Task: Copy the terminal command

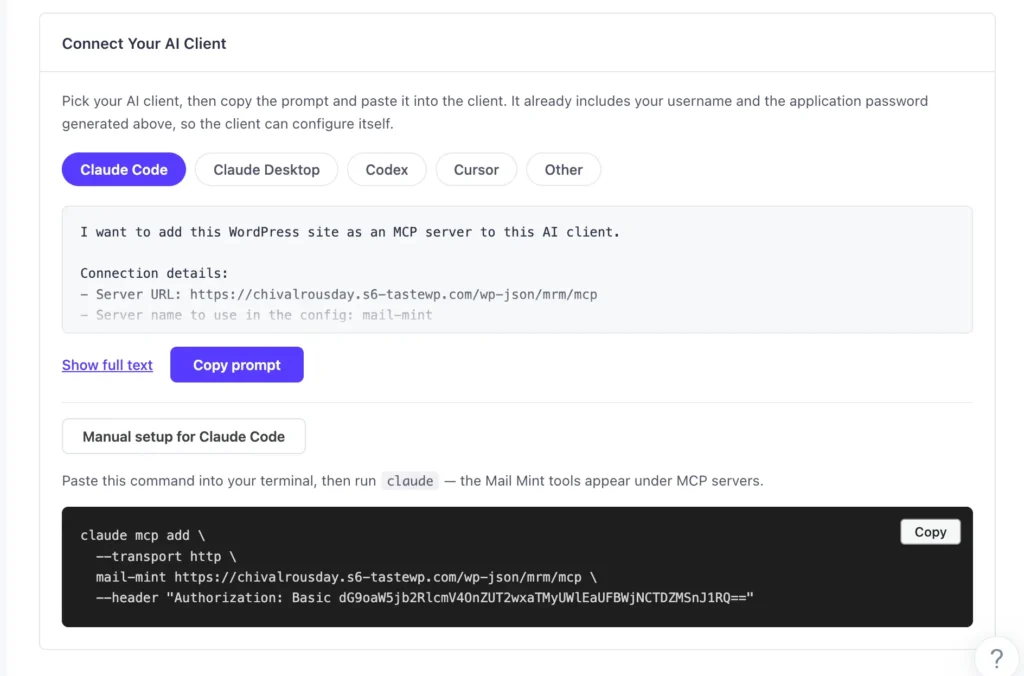Action: pyautogui.click(x=930, y=532)
